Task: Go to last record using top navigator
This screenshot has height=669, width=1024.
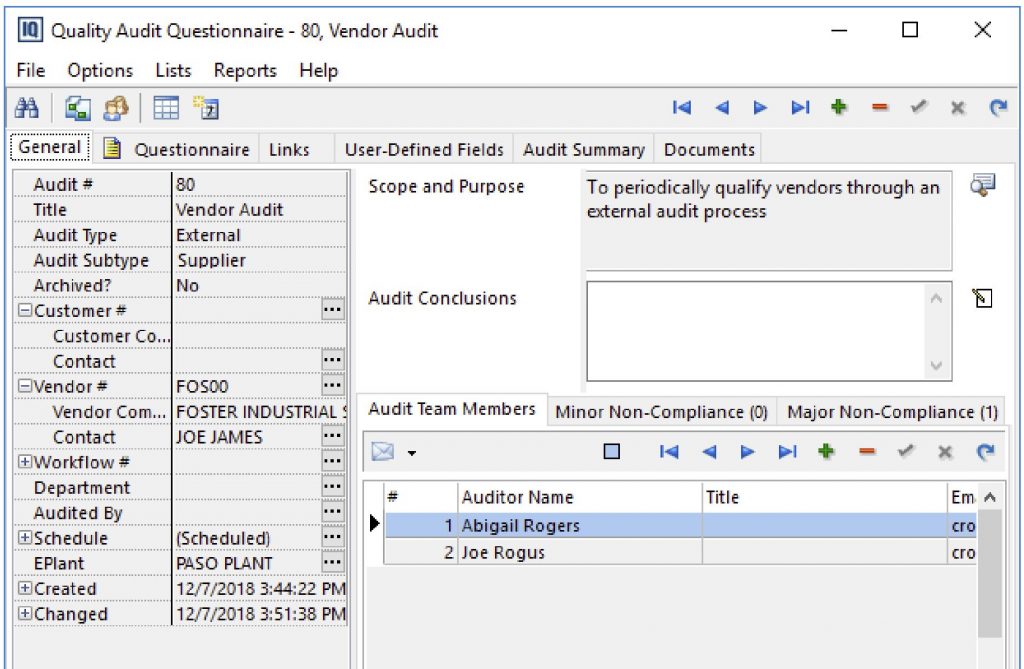Action: click(800, 108)
